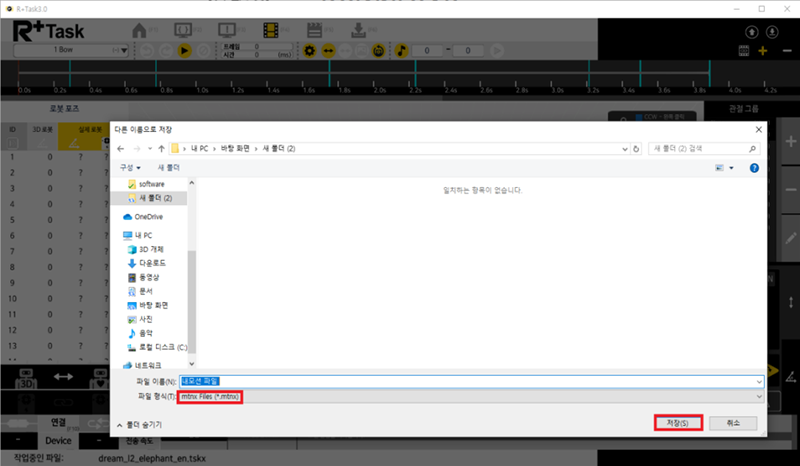
Task: Select 로컬 디스크 (C:) drive
Action: [162, 347]
